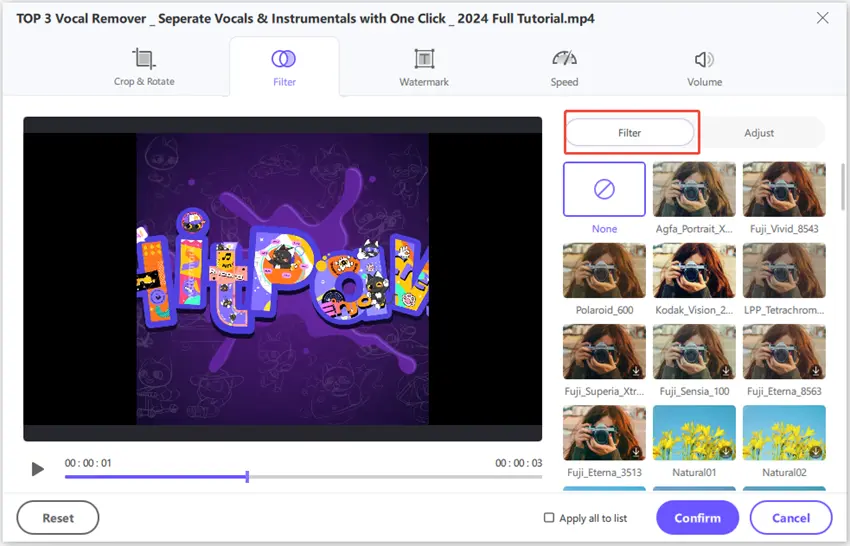This screenshot has width=850, height=546.
Task: Click download icon on Fuji_Superia_Xtra thumbnail
Action: coord(636,371)
